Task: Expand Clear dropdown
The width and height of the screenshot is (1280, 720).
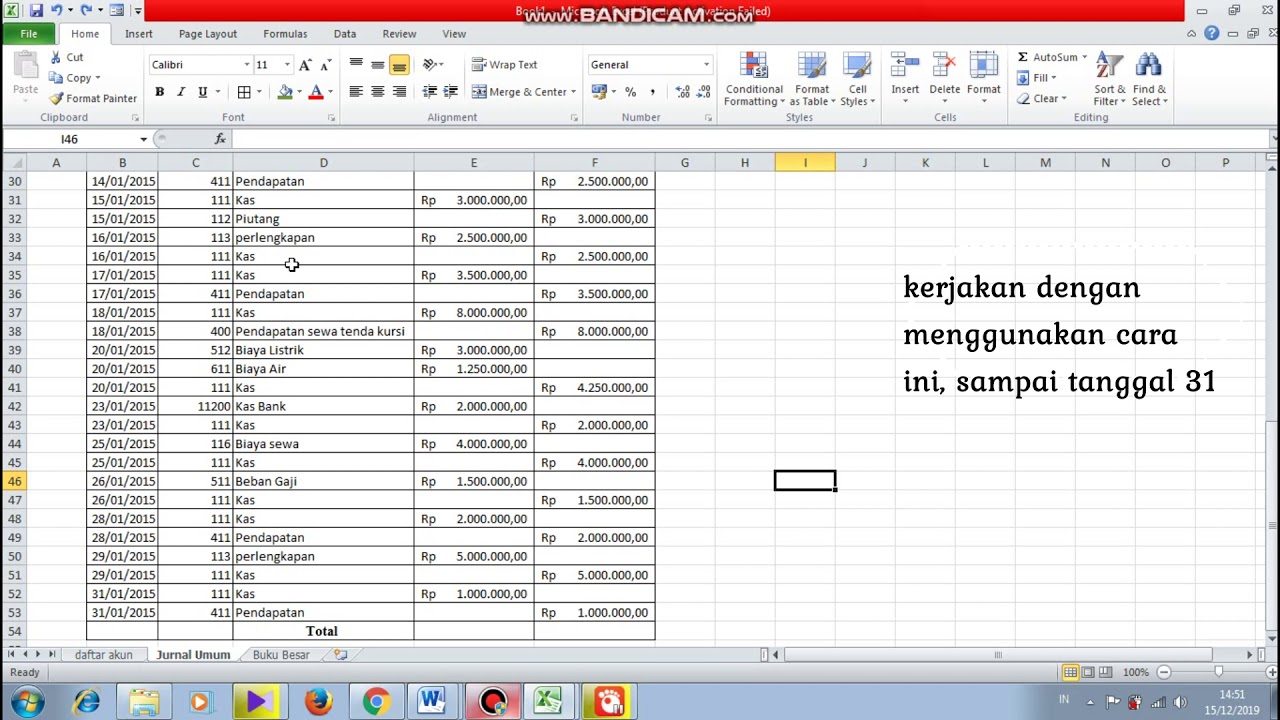Action: coord(1064,98)
